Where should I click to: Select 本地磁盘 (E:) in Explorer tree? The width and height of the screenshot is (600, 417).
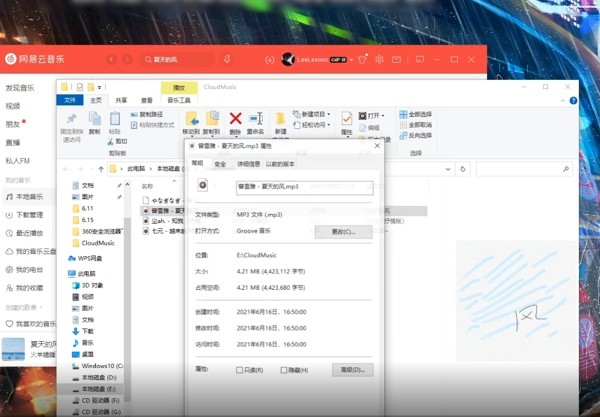tap(94, 389)
